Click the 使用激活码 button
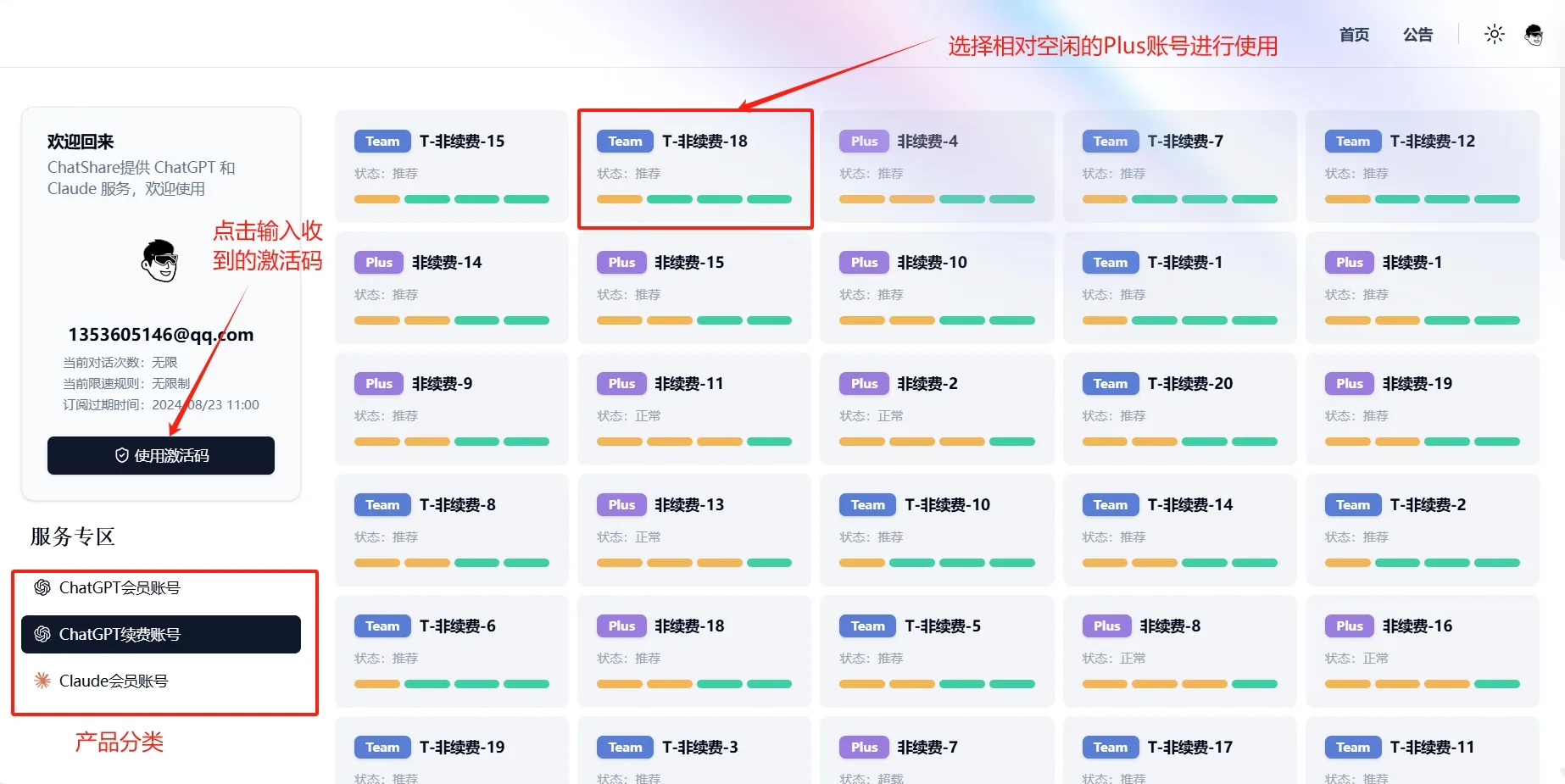The image size is (1565, 784). (161, 456)
